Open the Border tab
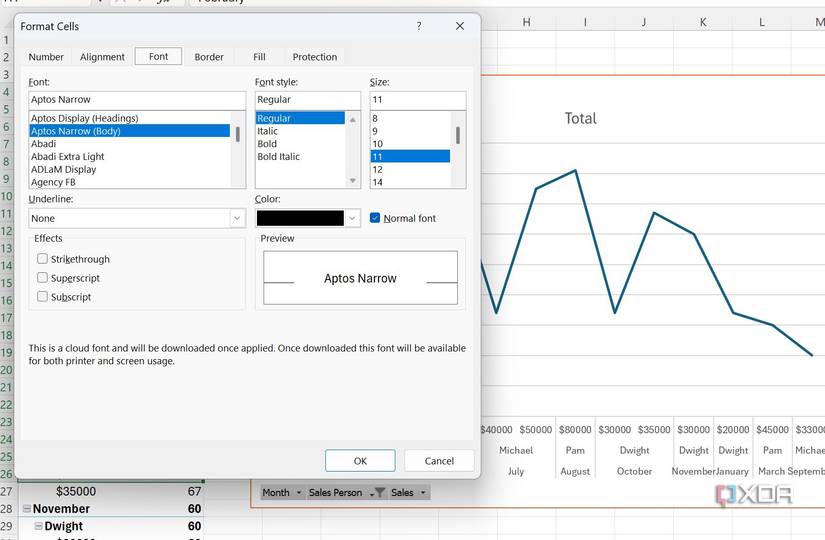This screenshot has width=825, height=540. point(209,57)
